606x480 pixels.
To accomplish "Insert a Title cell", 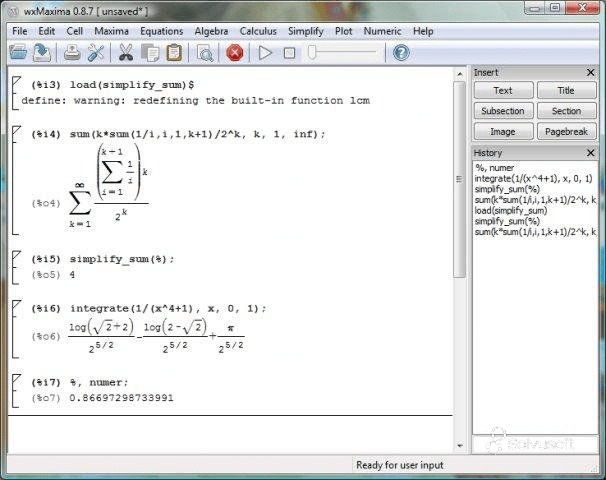I will coord(566,90).
